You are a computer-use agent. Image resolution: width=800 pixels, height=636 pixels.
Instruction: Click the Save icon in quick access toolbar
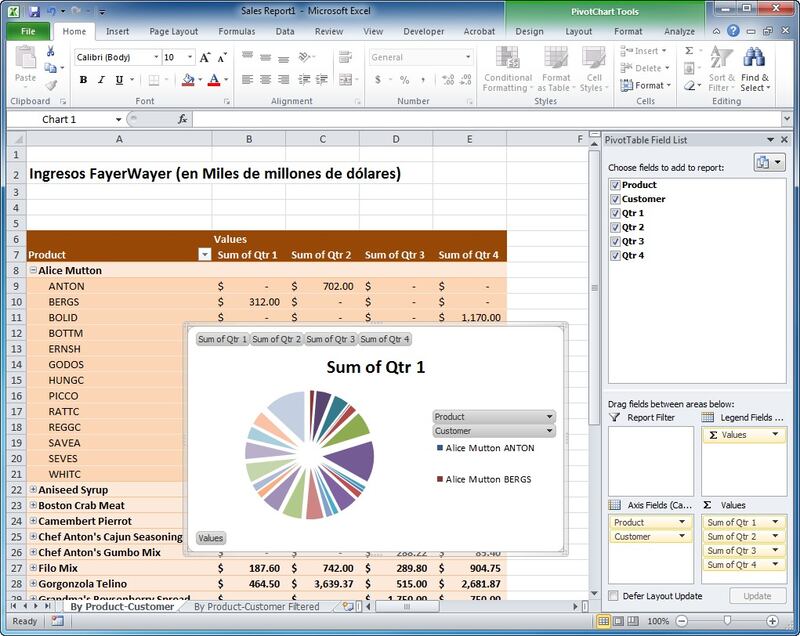click(34, 11)
